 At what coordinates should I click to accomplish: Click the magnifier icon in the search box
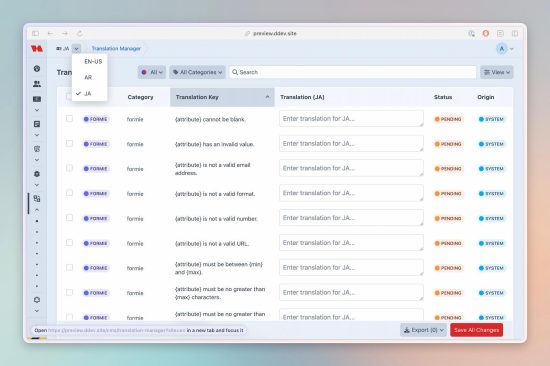pyautogui.click(x=235, y=72)
